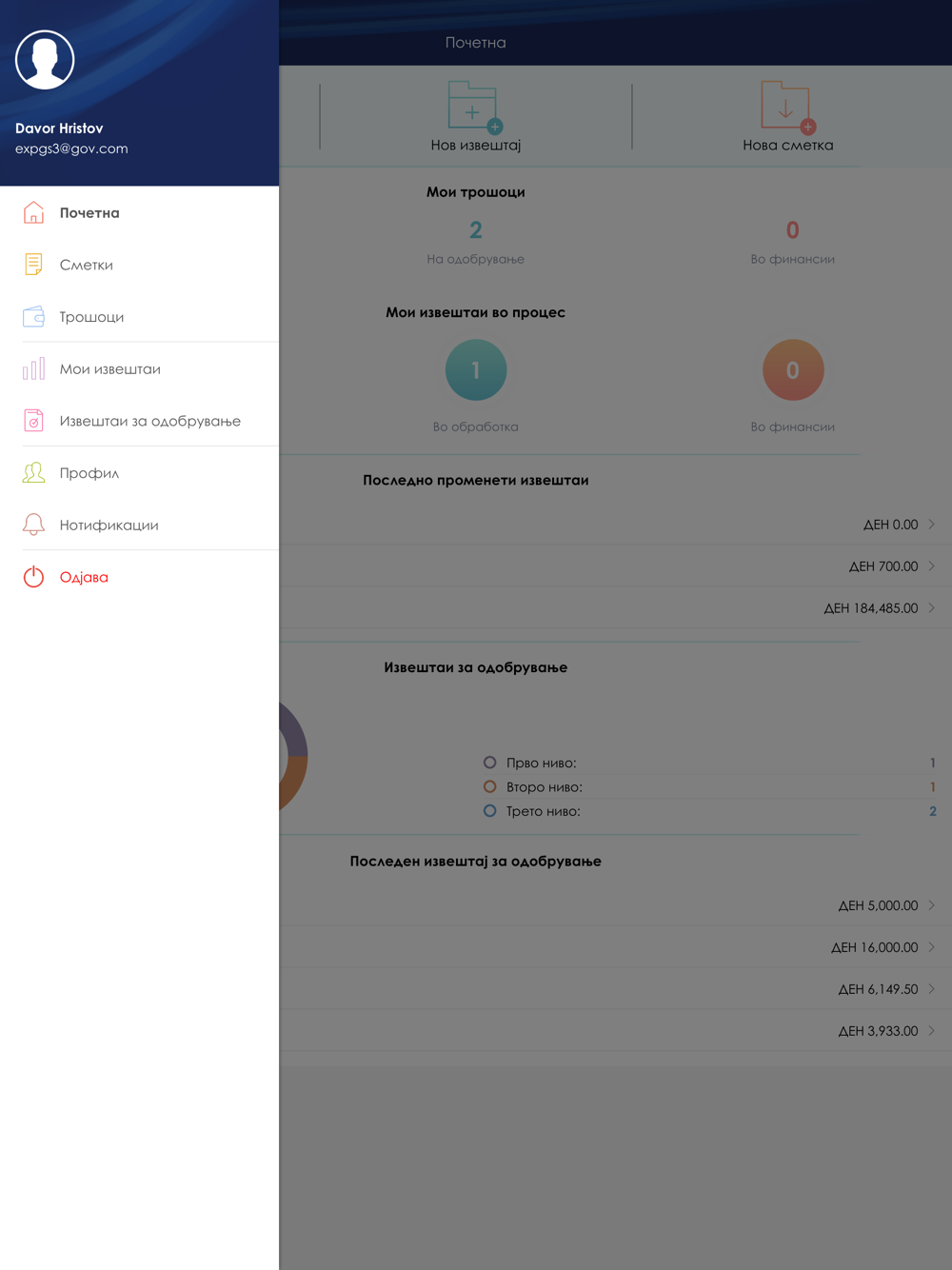The height and width of the screenshot is (1270, 952).
Task: Open Почетна in the side menu
Action: click(x=139, y=212)
